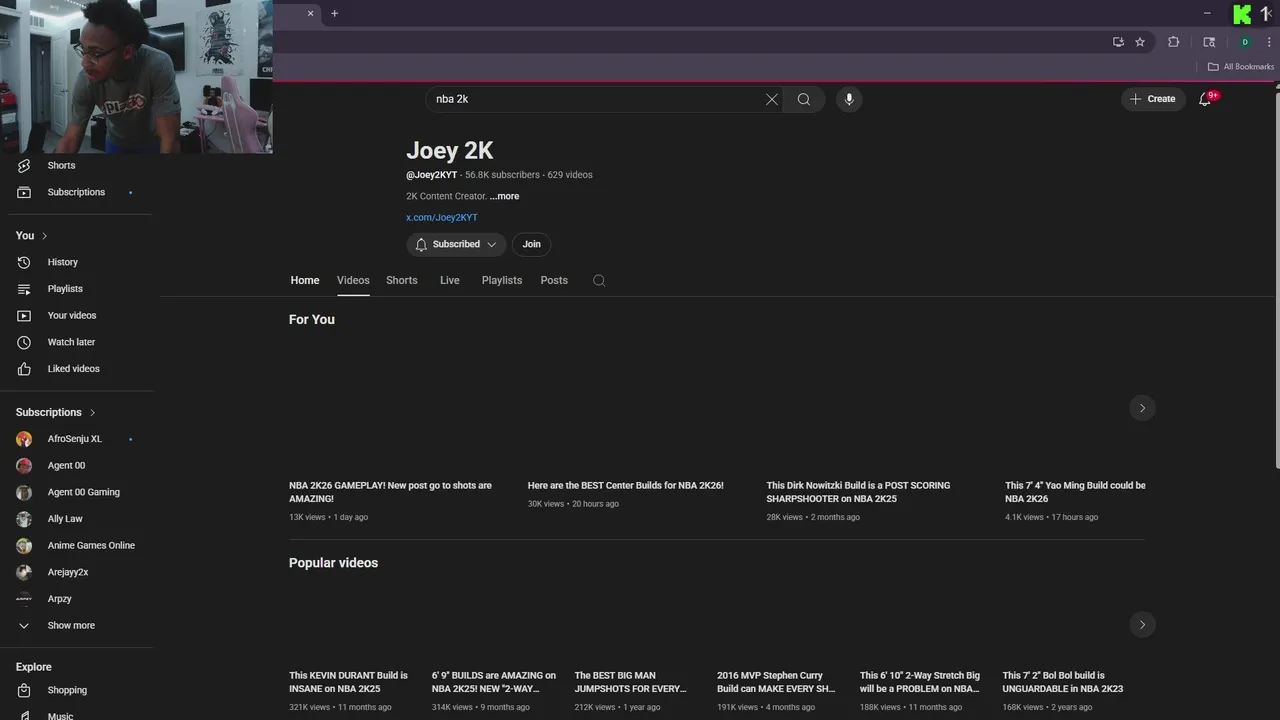Click the install app icon in address bar
This screenshot has width=1280, height=720.
[x=1118, y=42]
